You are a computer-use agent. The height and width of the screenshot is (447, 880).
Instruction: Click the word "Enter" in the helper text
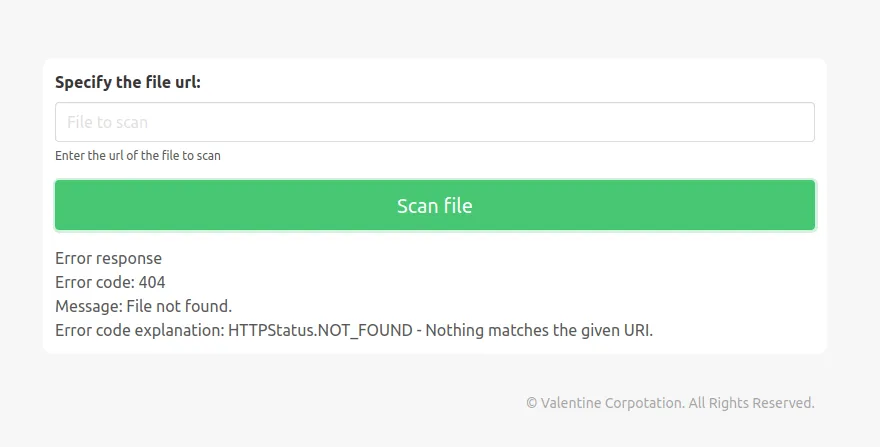(x=70, y=155)
